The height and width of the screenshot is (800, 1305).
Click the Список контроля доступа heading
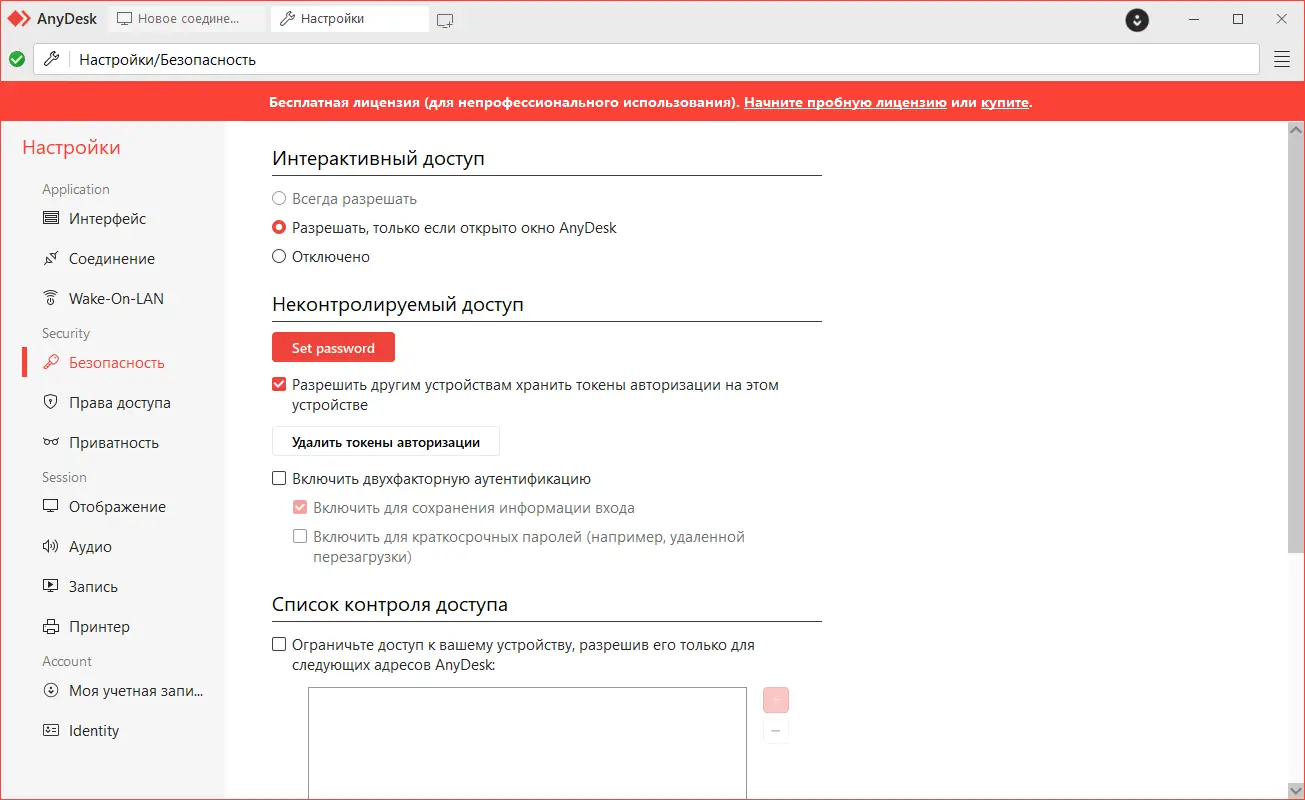[x=390, y=605]
